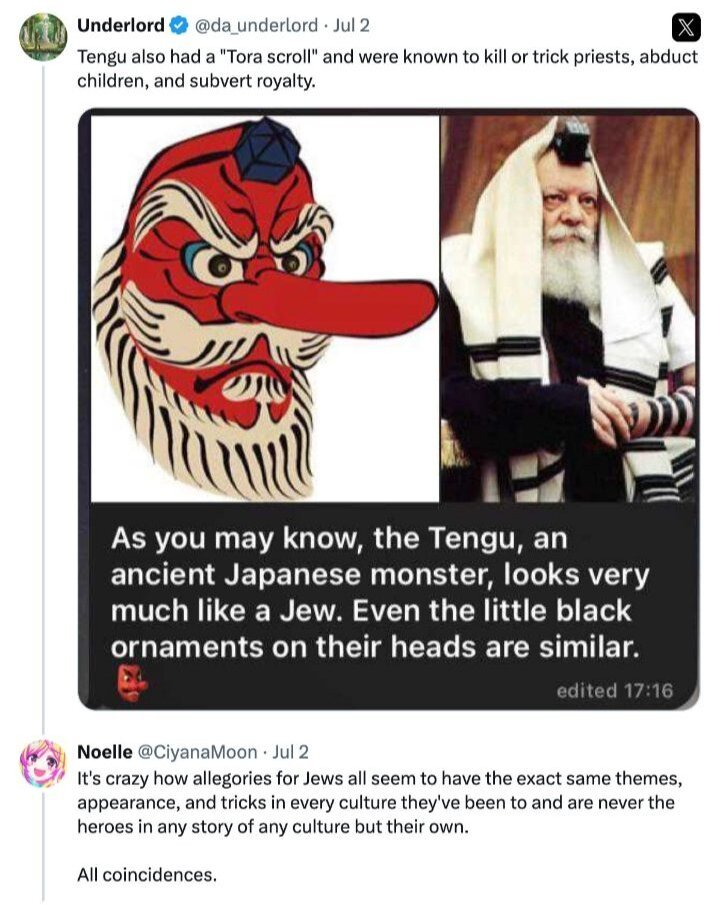Screen dimensions: 720x905
Task: Click the 'All coincidences.' line
Action: click(x=147, y=875)
